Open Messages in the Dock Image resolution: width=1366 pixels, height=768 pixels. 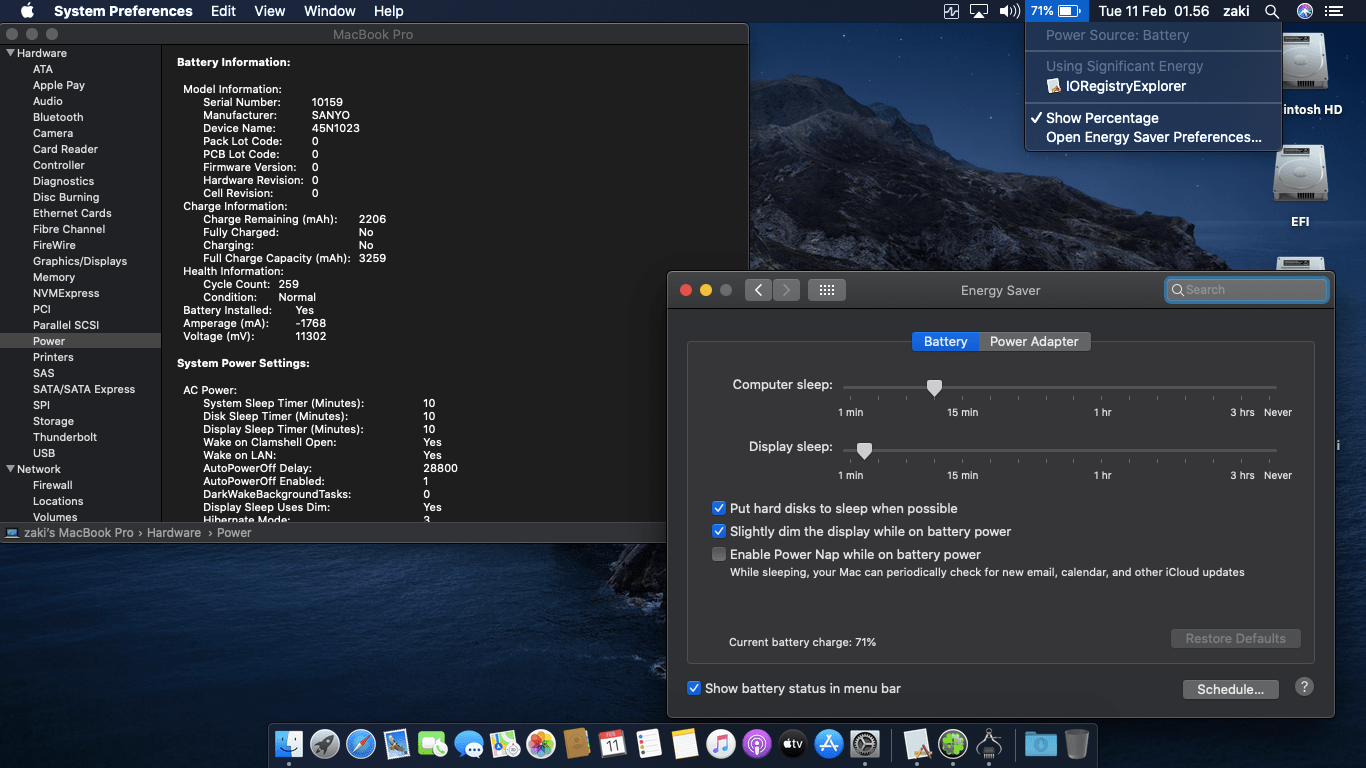coord(468,743)
